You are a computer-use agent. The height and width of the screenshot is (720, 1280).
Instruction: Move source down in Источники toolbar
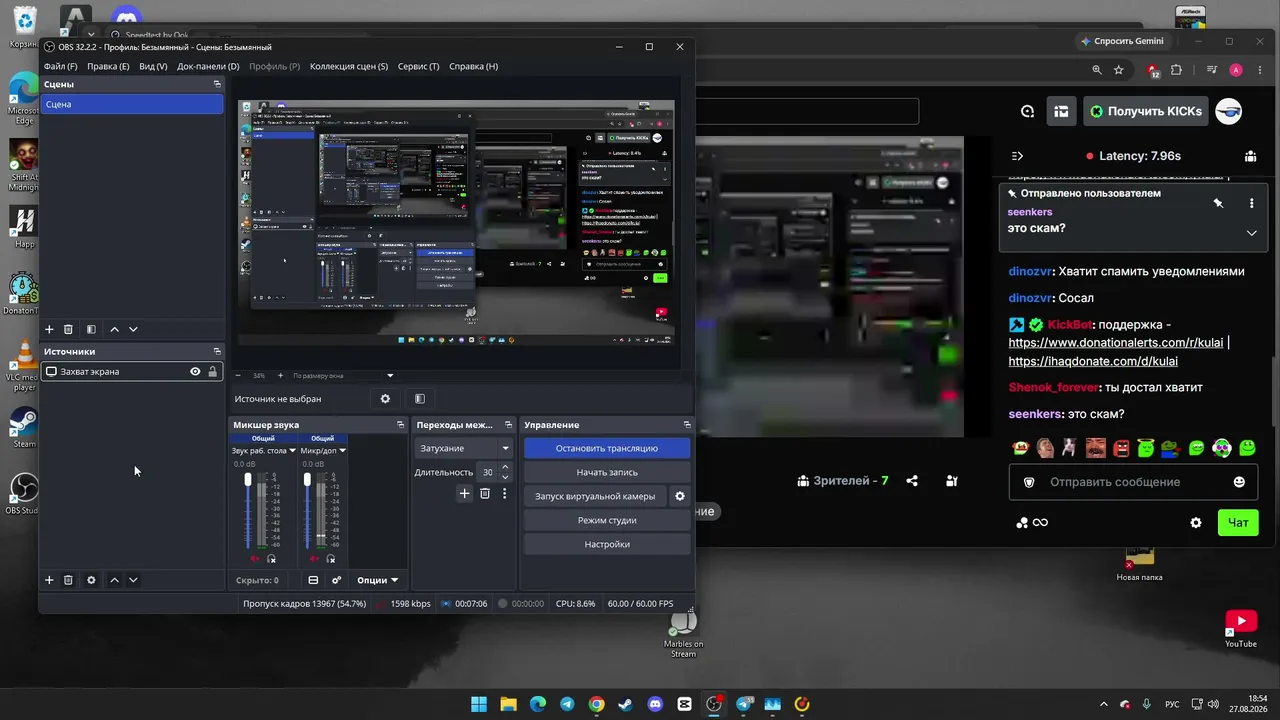pyautogui.click(x=133, y=580)
